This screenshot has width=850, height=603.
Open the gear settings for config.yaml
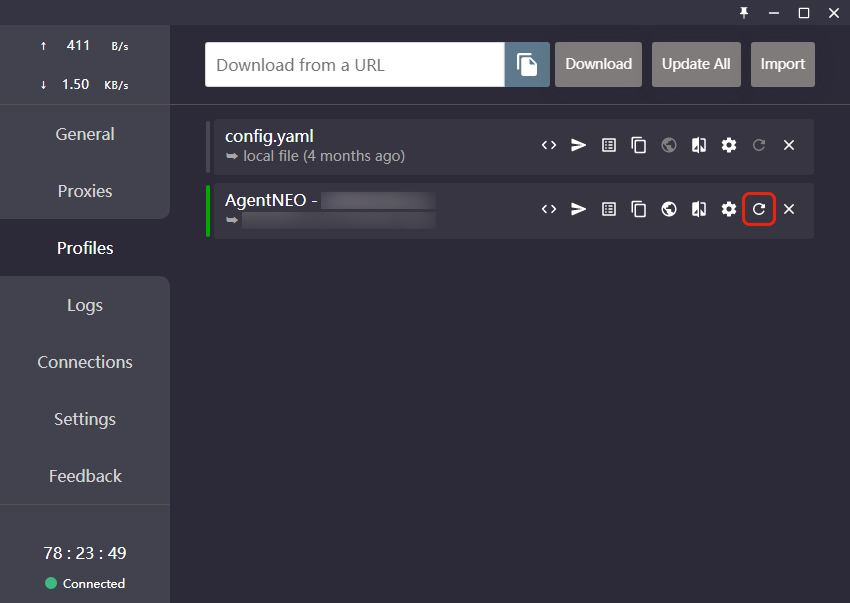(729, 145)
